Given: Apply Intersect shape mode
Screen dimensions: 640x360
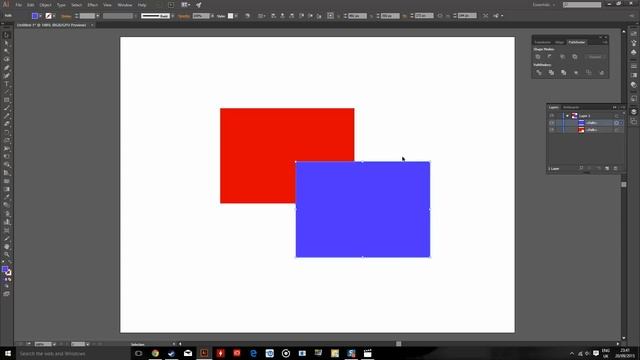Looking at the screenshot, I should click(562, 57).
